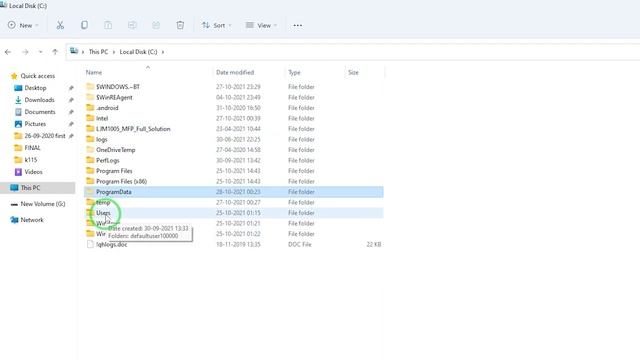Open recent locations dropdown chevron
The width and height of the screenshot is (640, 360).
coord(40,52)
